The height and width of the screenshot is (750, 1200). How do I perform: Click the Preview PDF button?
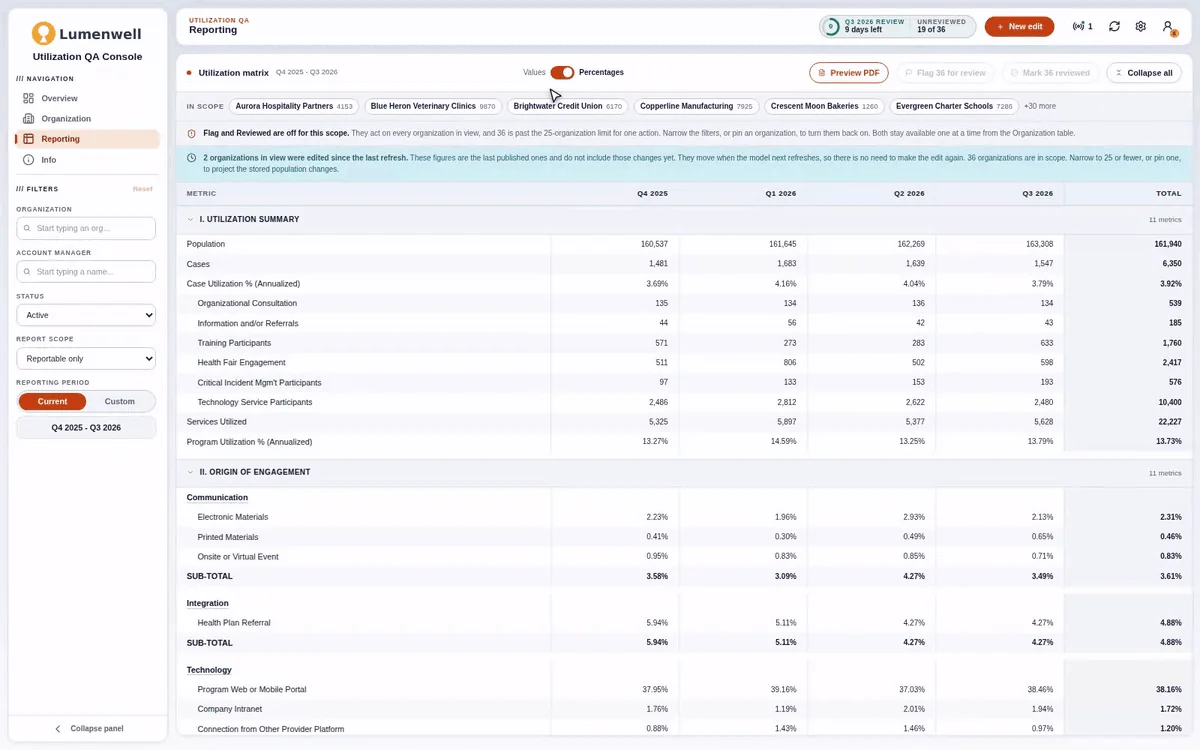tap(849, 73)
